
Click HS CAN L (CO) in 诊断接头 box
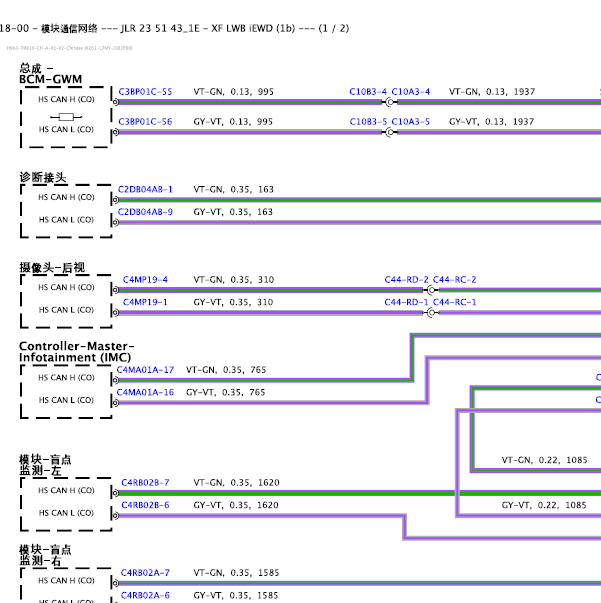(x=66, y=220)
